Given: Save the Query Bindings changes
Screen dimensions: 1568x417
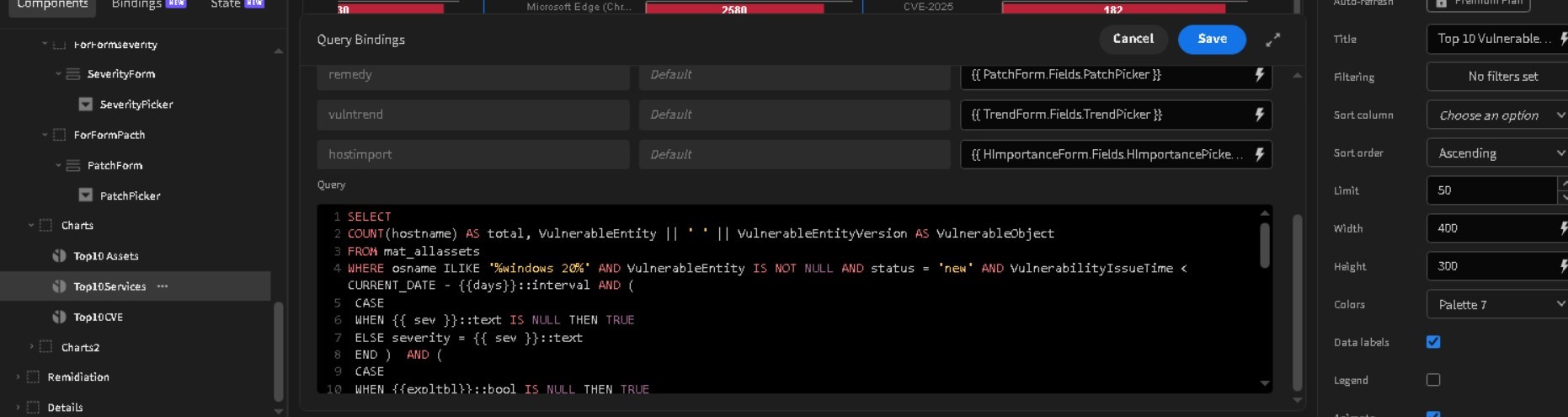Looking at the screenshot, I should [x=1212, y=39].
